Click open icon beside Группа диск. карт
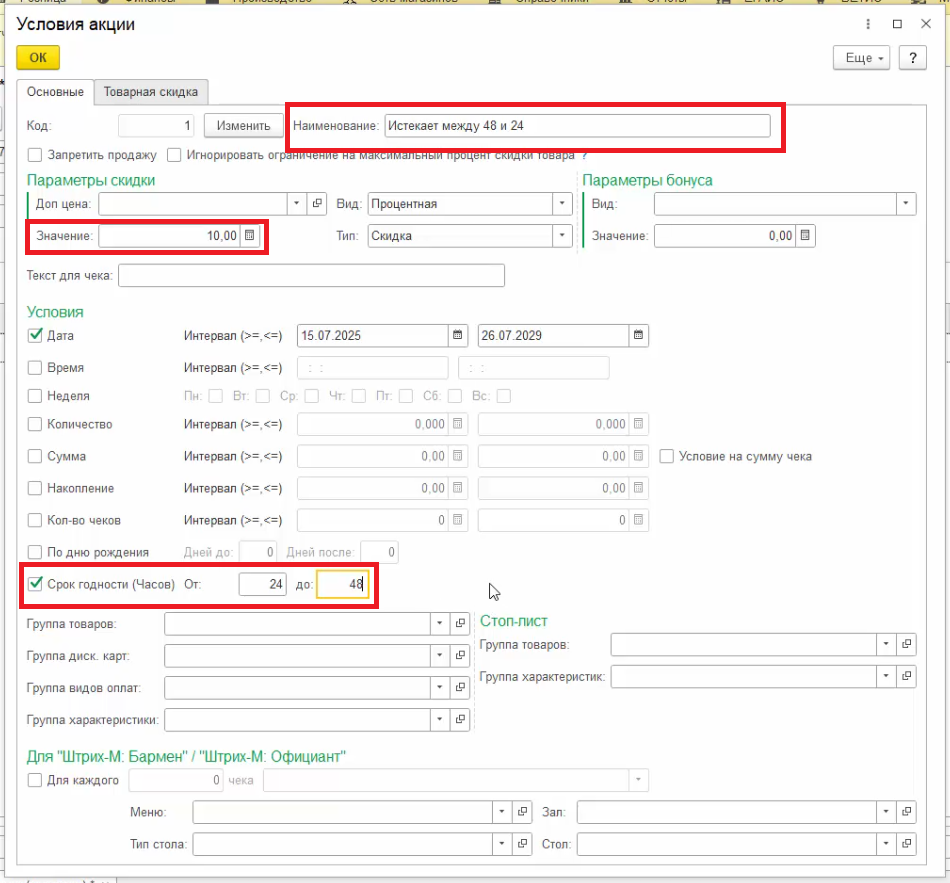Image resolution: width=950 pixels, height=883 pixels. click(461, 656)
